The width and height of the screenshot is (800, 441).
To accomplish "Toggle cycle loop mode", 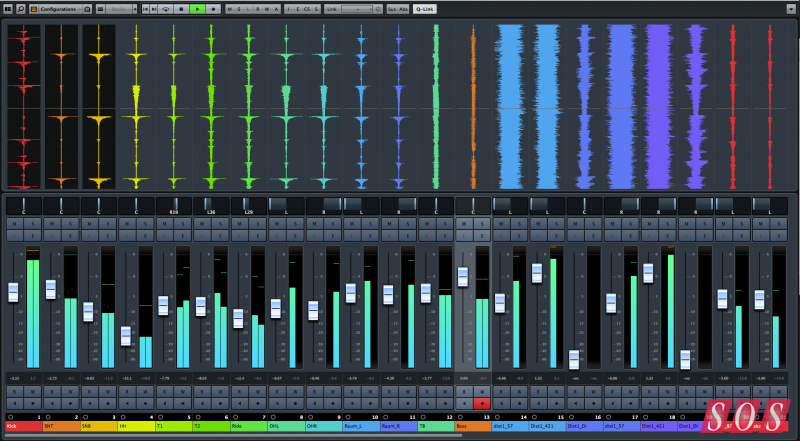I will (166, 9).
